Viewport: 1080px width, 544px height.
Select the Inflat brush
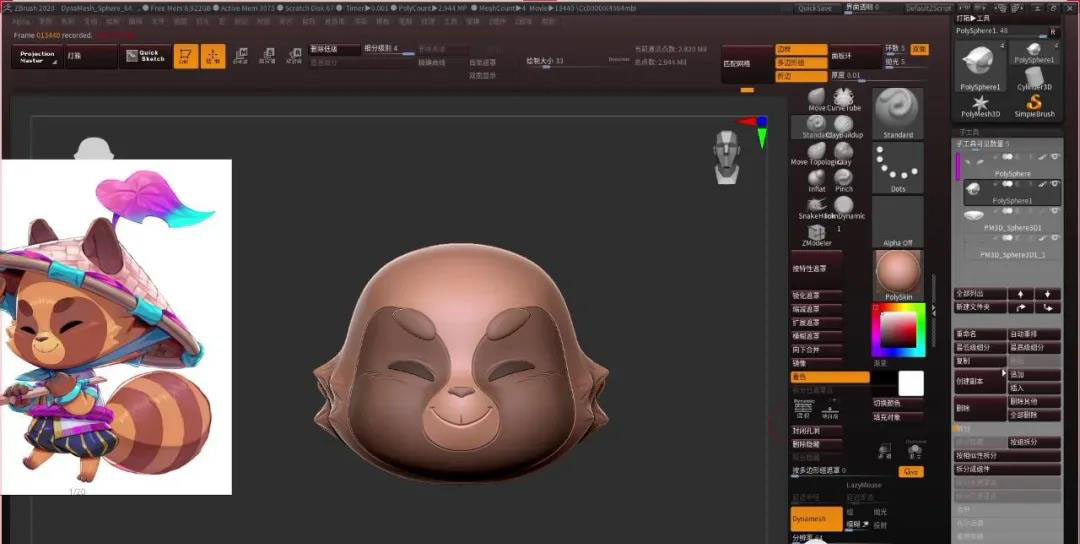817,180
